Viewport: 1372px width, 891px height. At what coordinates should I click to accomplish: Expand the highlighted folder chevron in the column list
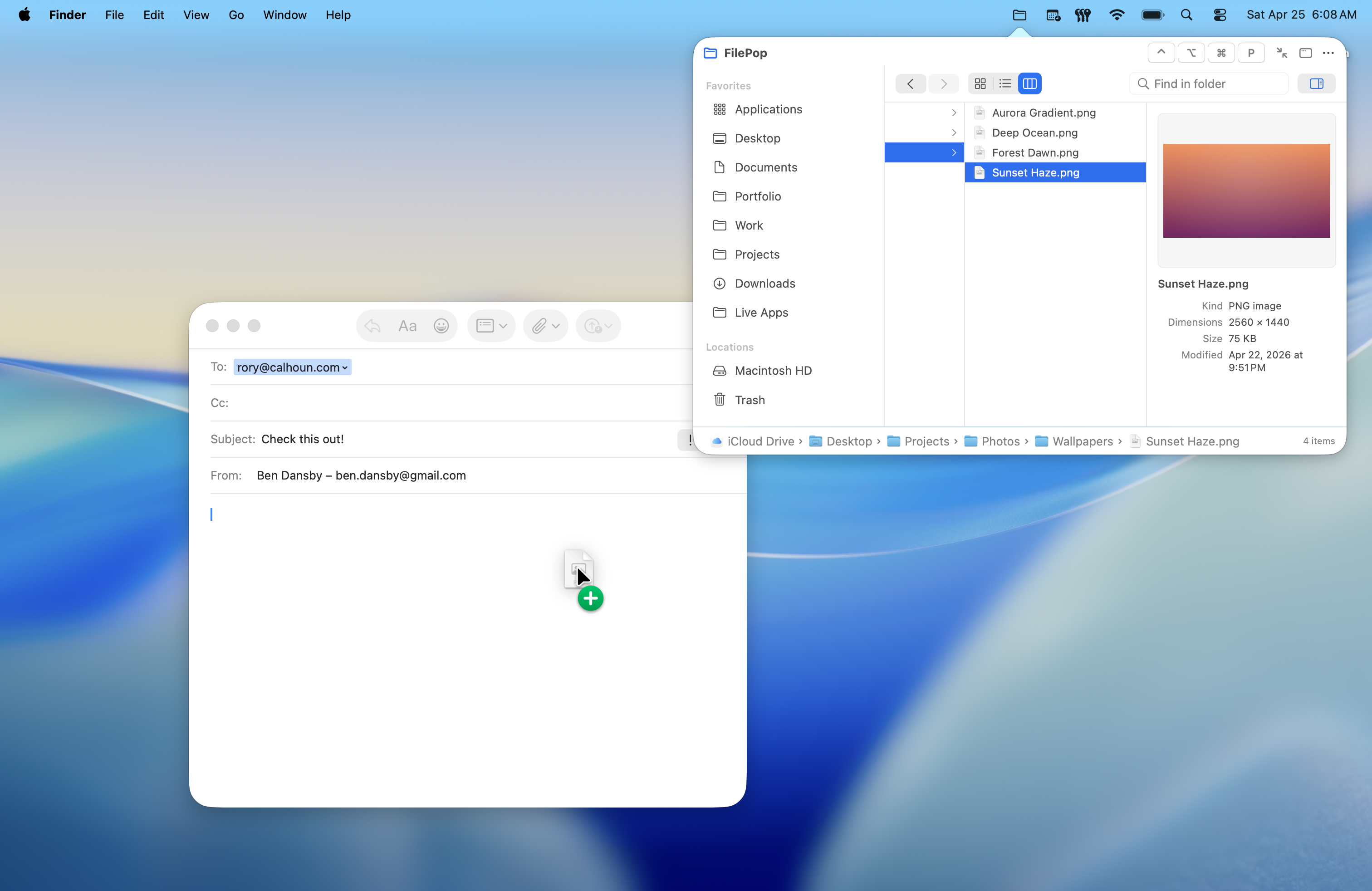pos(954,152)
